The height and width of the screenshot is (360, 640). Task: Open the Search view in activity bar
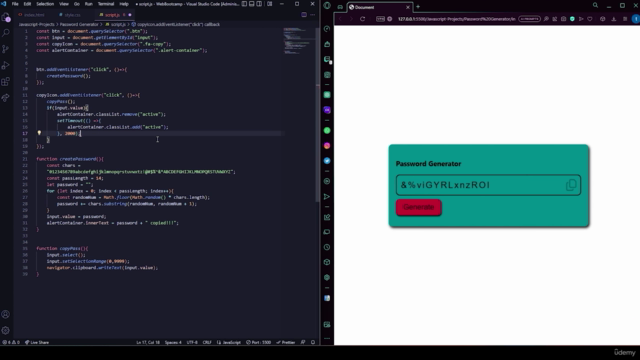click(x=6, y=33)
